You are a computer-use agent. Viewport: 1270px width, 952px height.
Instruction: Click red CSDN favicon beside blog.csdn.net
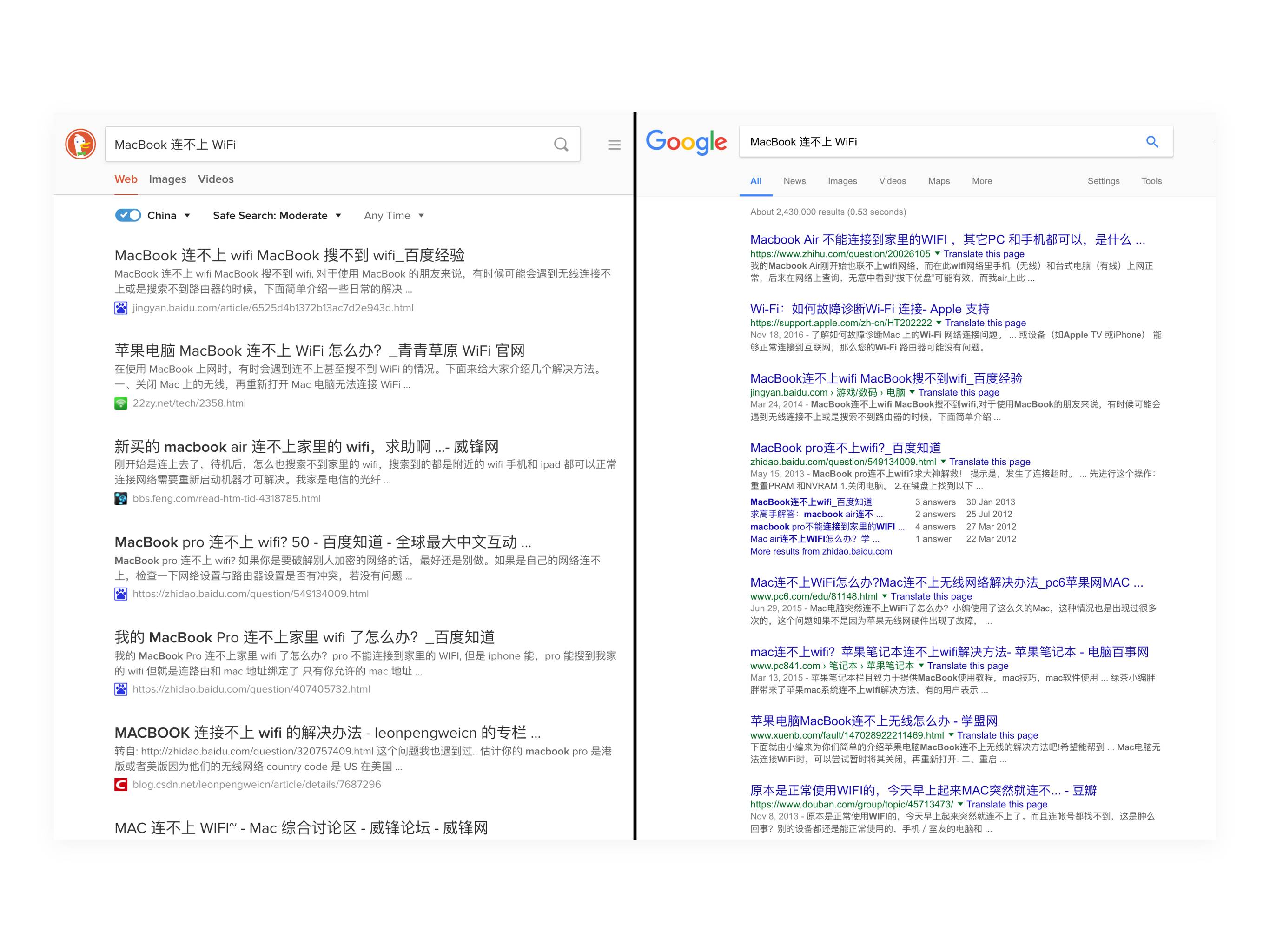tap(120, 784)
